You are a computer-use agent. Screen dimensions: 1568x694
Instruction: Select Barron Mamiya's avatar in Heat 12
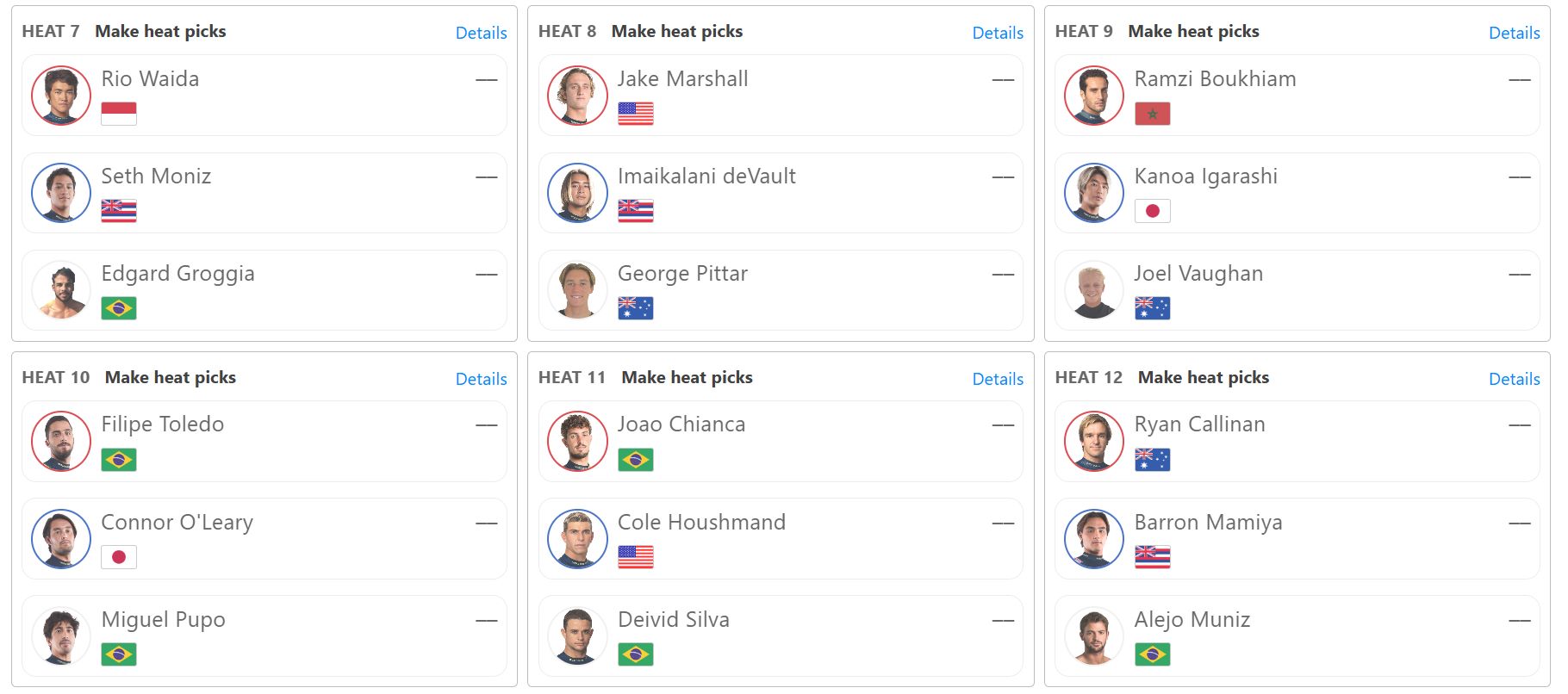1094,539
